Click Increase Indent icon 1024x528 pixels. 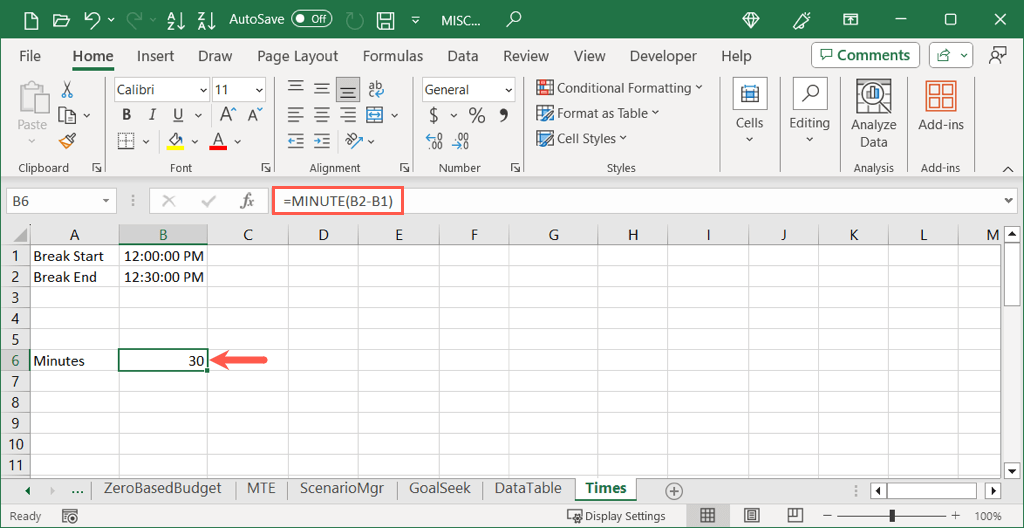321,140
